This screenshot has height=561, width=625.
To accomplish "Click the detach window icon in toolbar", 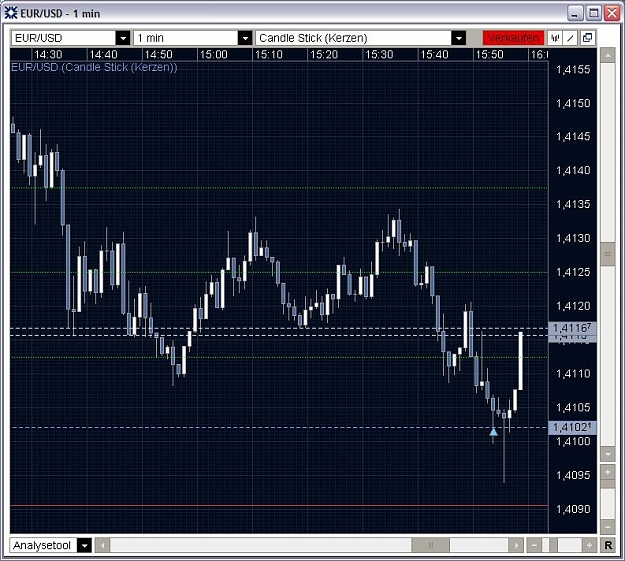I will click(587, 38).
